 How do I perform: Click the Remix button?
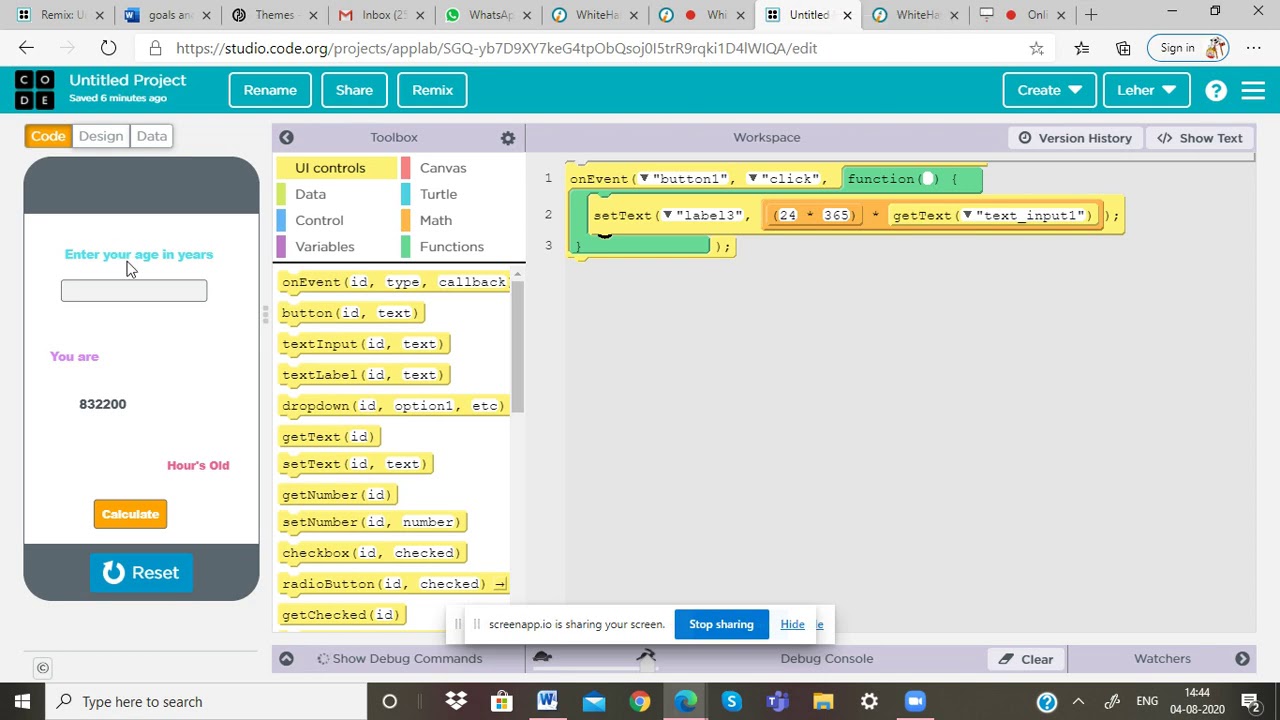pyautogui.click(x=432, y=90)
